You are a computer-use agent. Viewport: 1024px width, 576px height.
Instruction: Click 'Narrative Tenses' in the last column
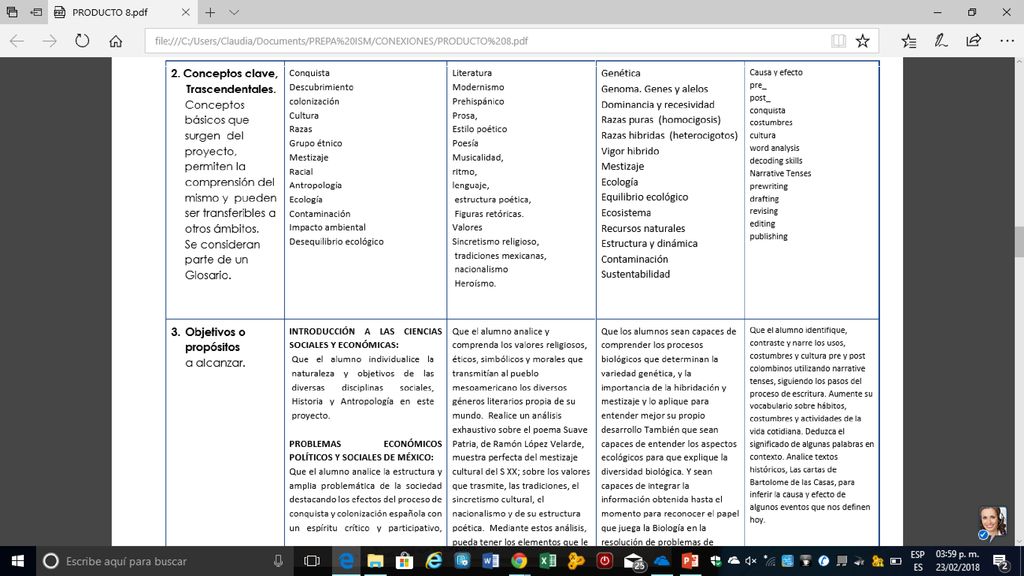[780, 173]
